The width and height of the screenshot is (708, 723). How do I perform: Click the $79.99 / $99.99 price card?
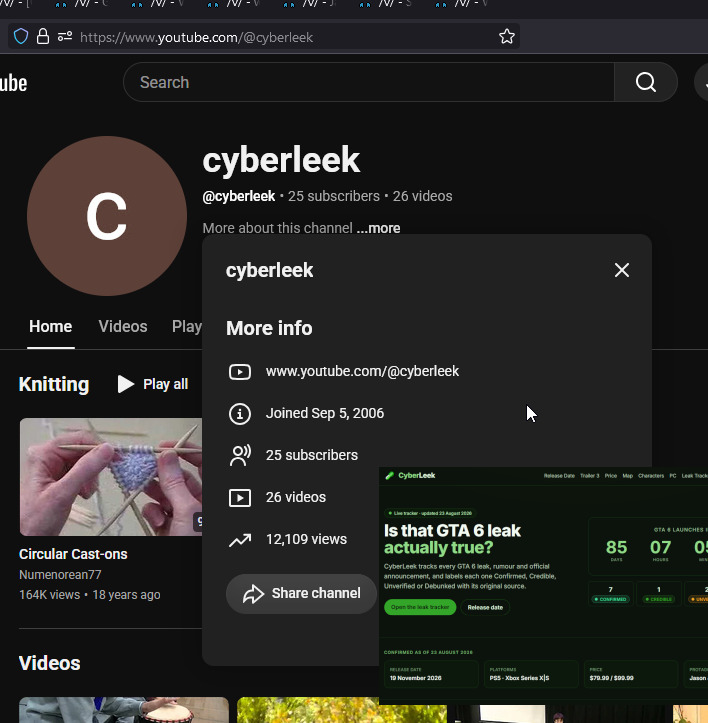(x=631, y=674)
